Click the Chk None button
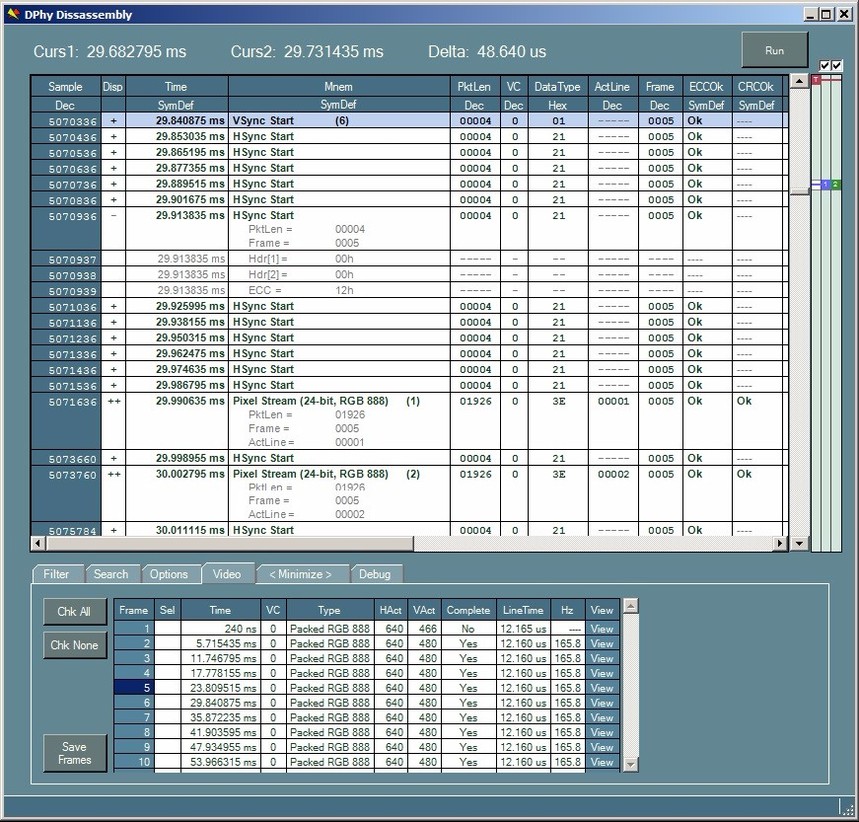859x822 pixels. [75, 645]
